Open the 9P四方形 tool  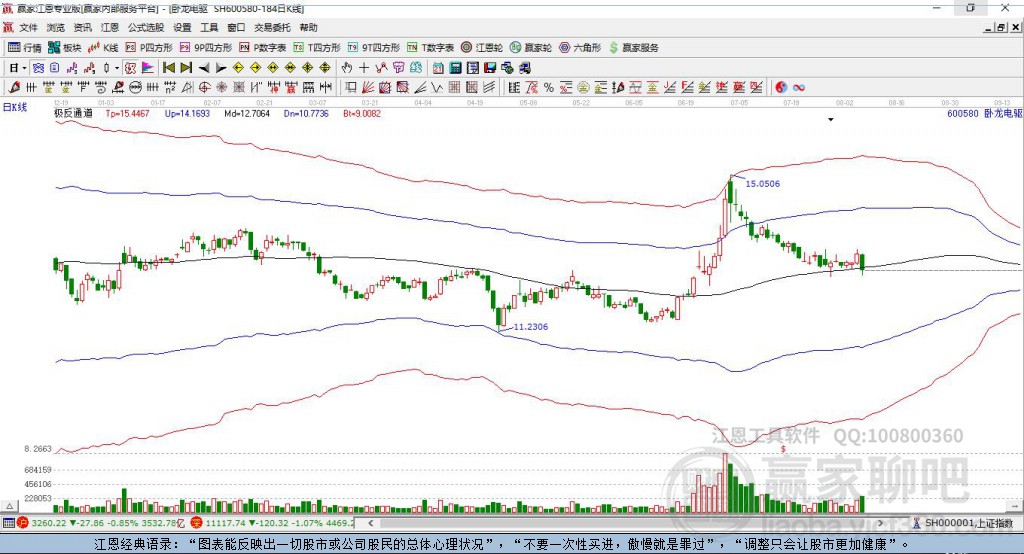(x=206, y=48)
